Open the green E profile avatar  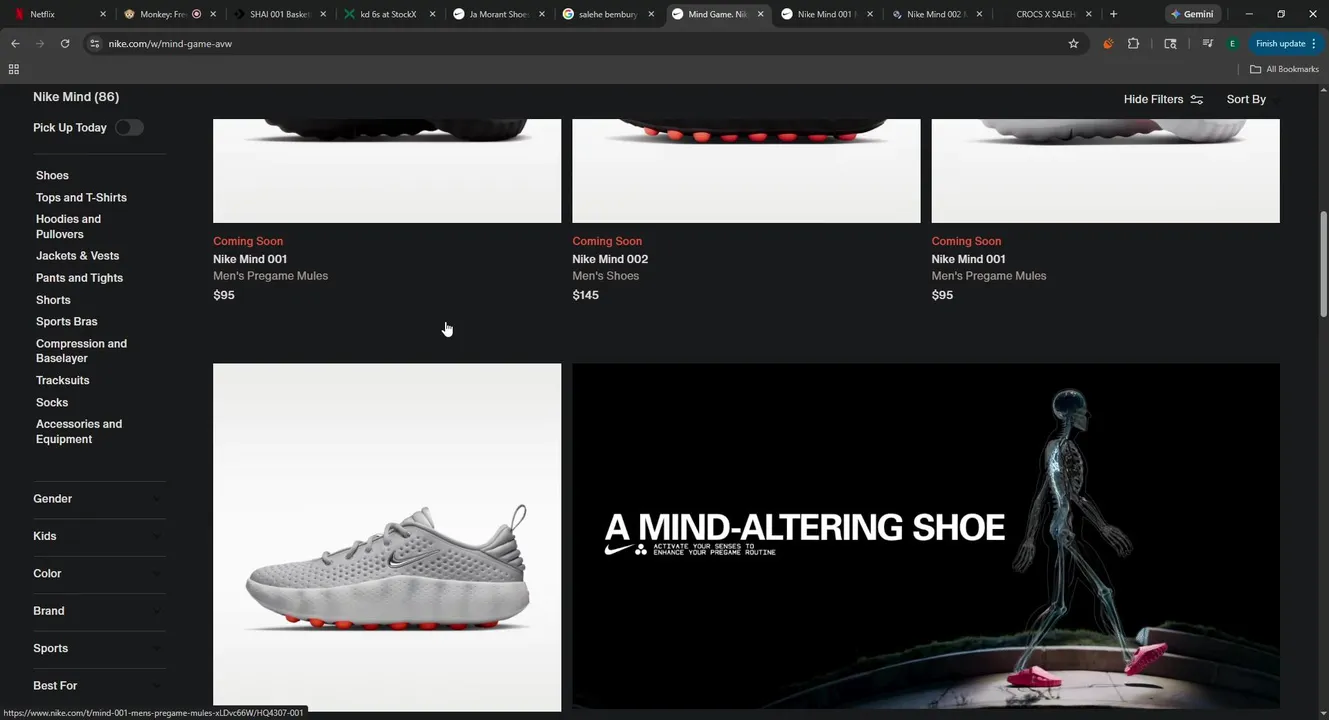point(1232,44)
